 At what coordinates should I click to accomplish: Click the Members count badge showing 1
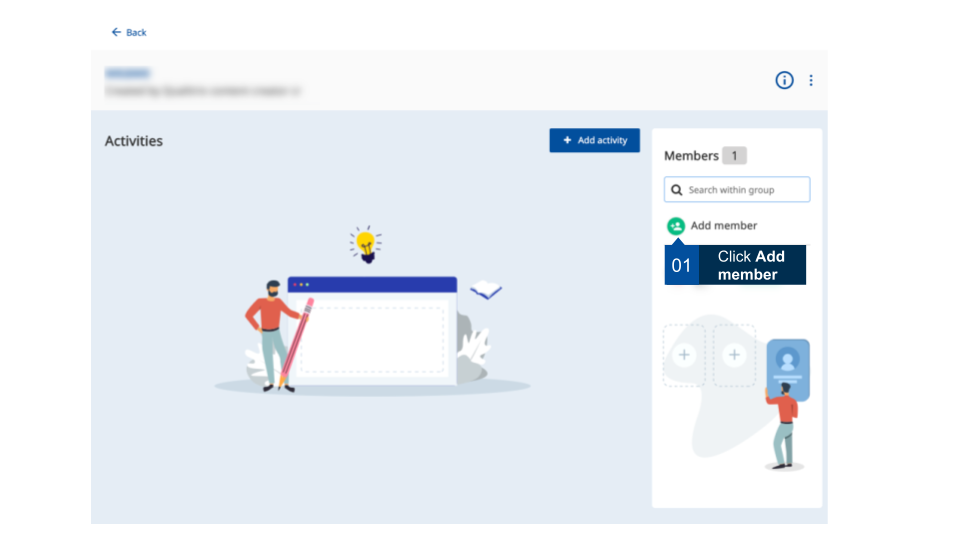click(x=734, y=156)
